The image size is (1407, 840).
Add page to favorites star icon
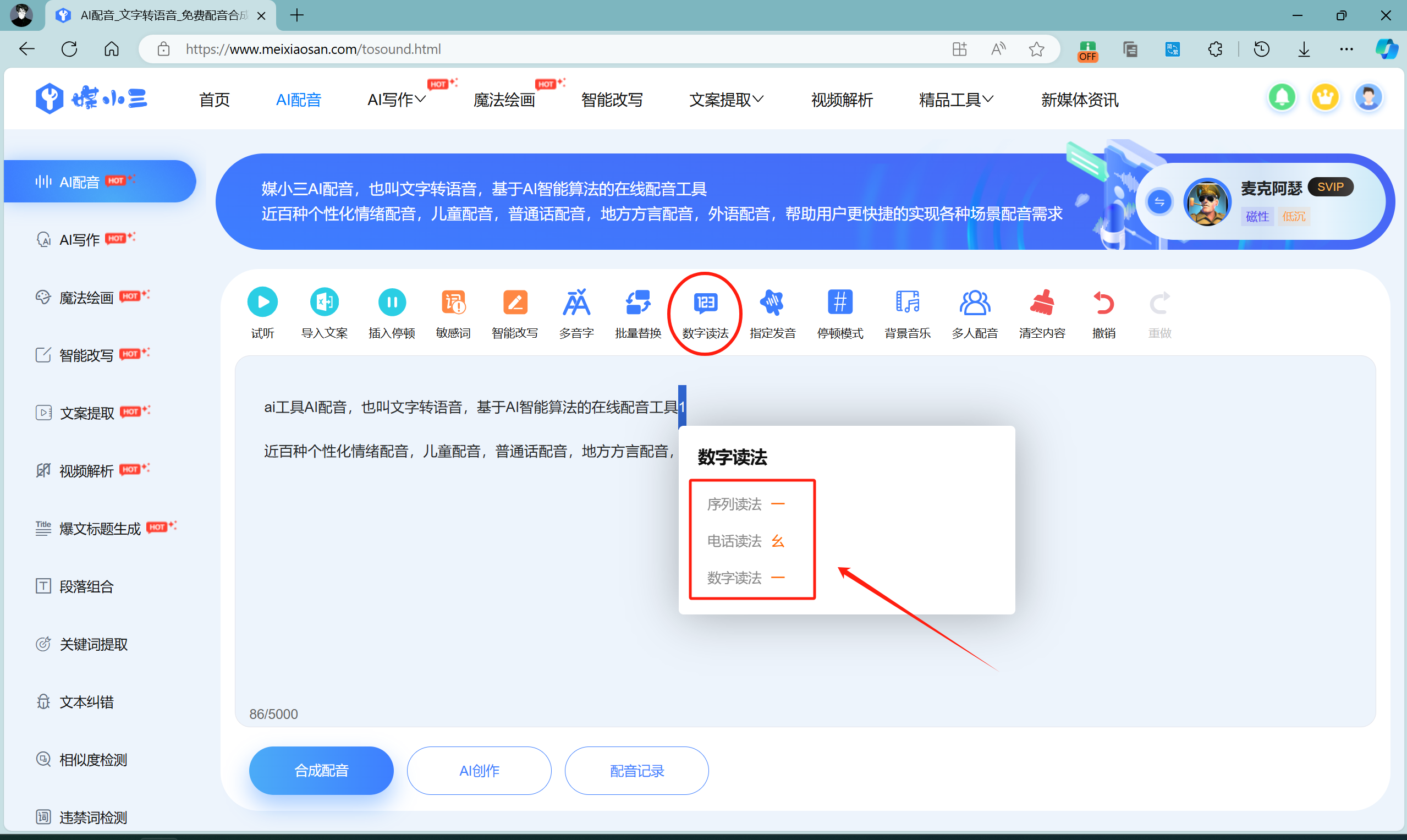pyautogui.click(x=1036, y=50)
